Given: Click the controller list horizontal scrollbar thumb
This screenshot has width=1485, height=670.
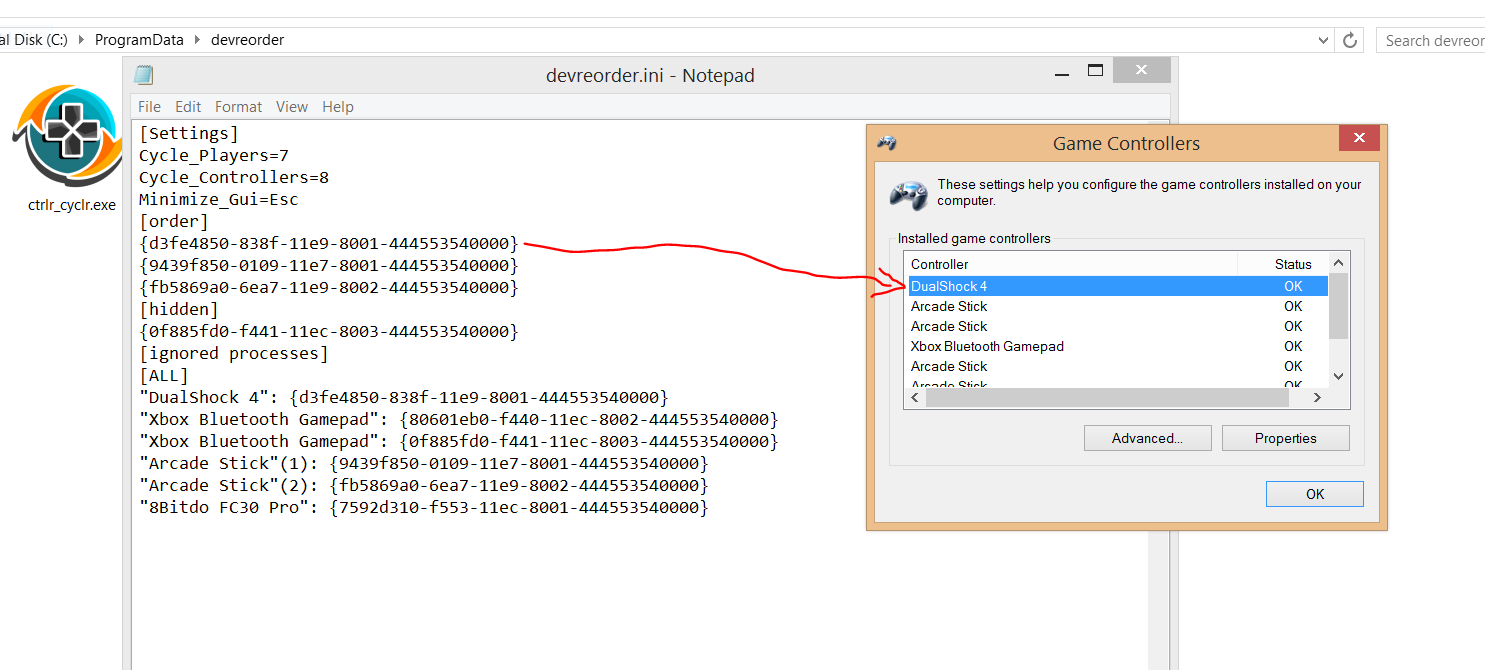Looking at the screenshot, I should 1107,397.
